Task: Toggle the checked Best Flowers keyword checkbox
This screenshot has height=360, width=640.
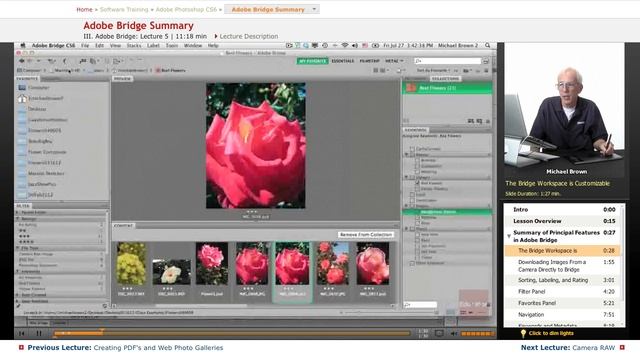Action: click(417, 183)
